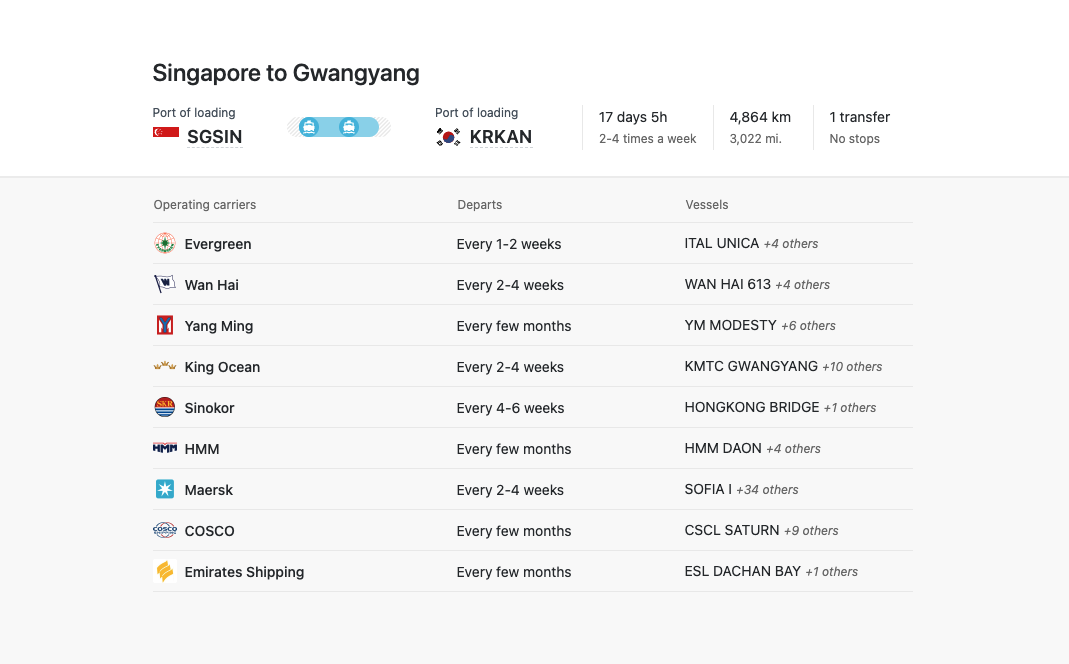The image size is (1069, 664).
Task: Click the 'Vessels' column header
Action: (x=706, y=205)
